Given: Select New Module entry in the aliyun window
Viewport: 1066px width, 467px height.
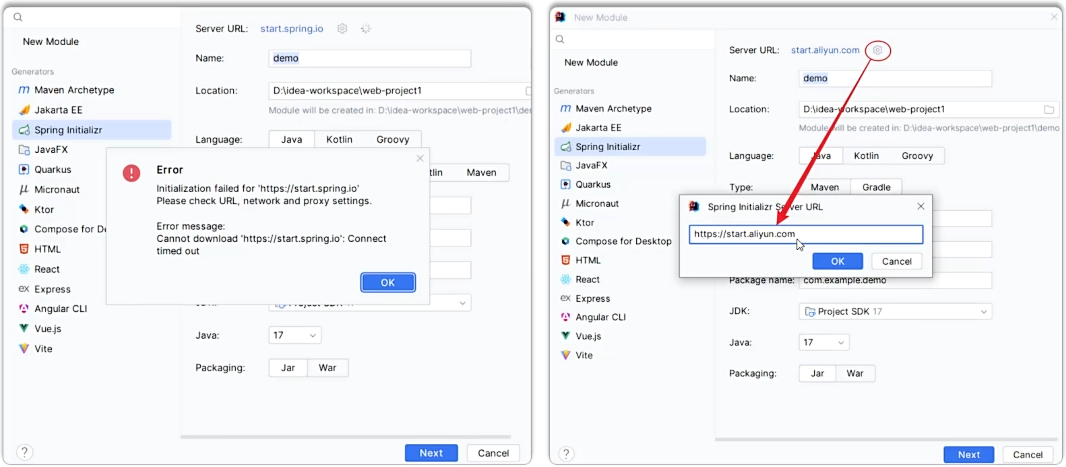Looking at the screenshot, I should (x=591, y=63).
